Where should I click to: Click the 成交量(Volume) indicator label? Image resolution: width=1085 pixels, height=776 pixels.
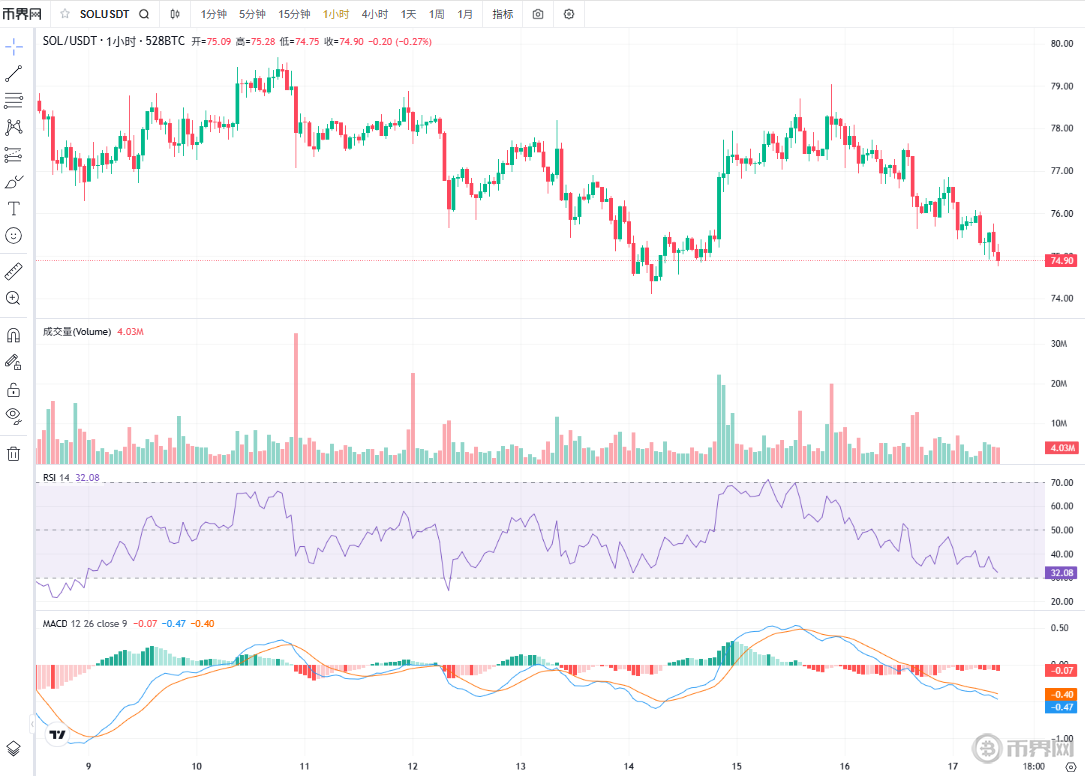(x=77, y=332)
